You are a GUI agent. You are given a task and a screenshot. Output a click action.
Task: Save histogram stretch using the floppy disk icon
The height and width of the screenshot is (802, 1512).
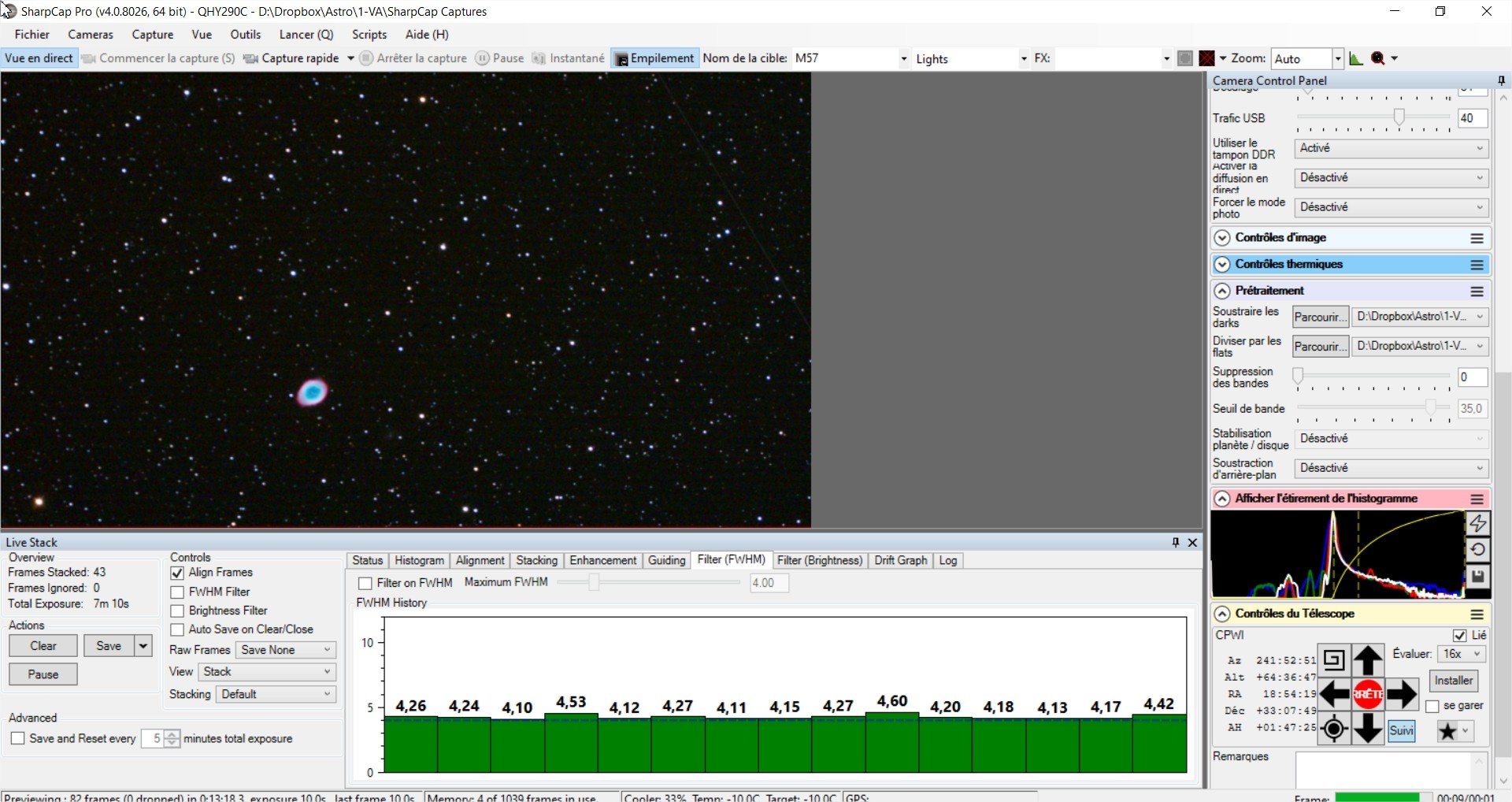(x=1478, y=577)
